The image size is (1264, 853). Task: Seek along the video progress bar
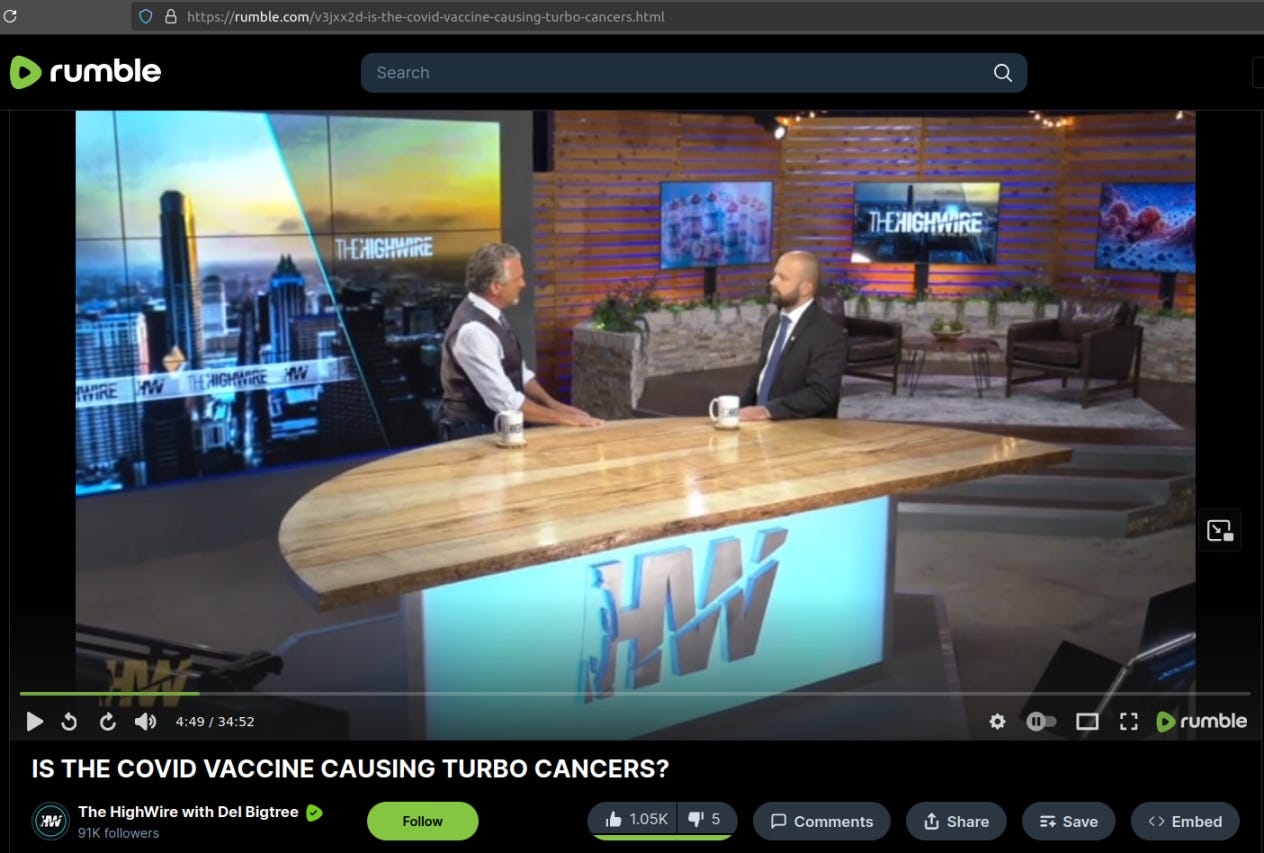[635, 693]
